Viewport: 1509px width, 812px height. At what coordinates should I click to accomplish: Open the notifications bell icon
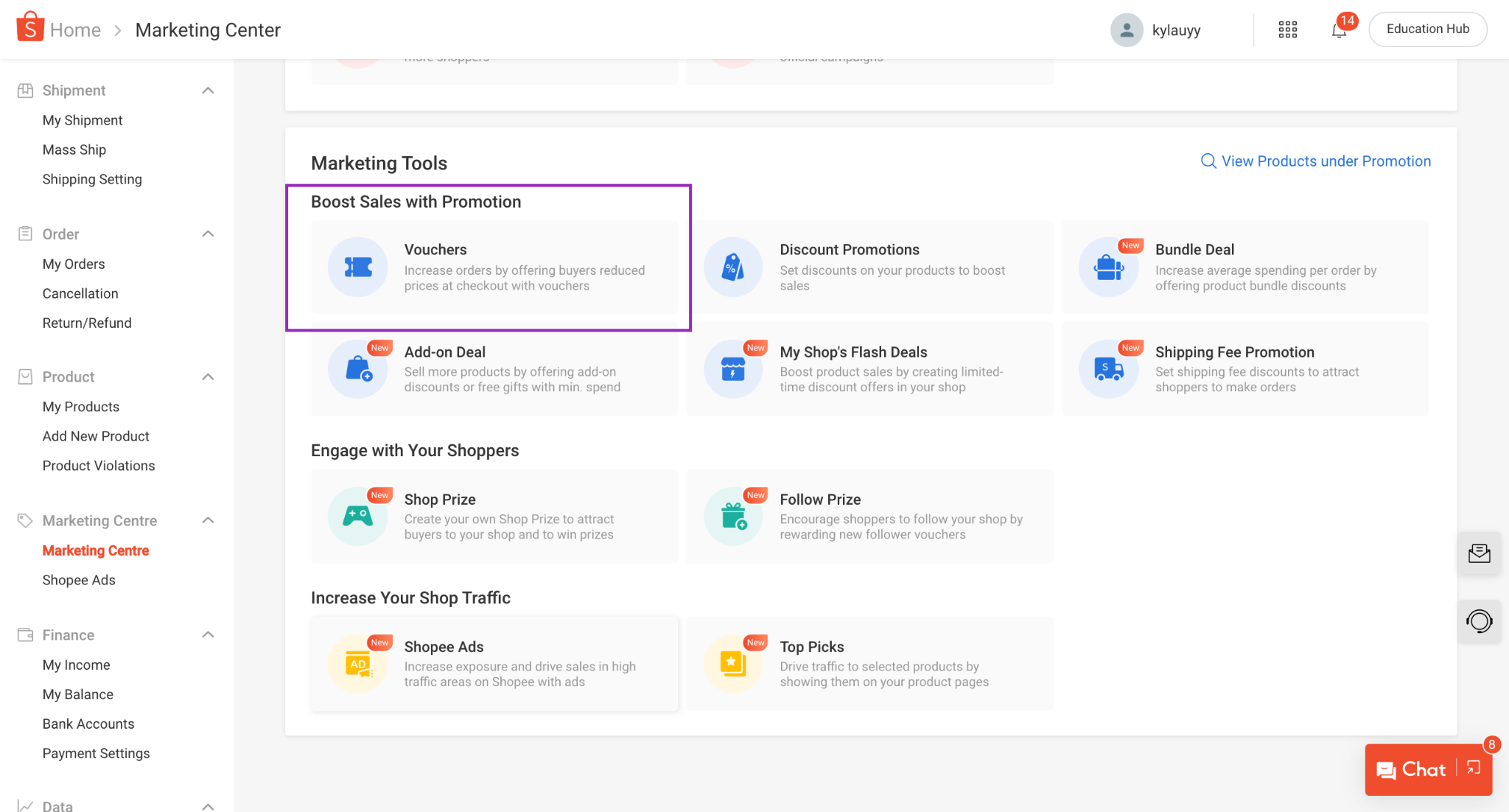pos(1339,30)
